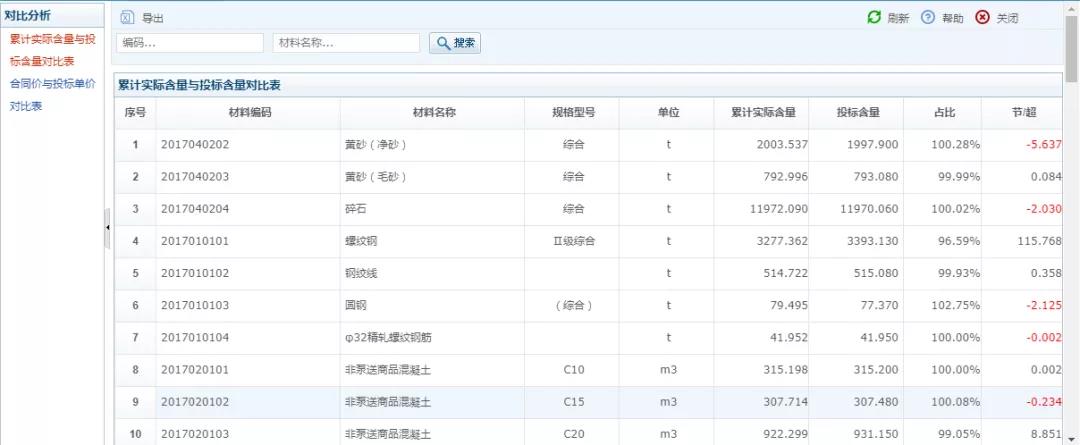Click the export (导出) spreadsheet icon
Viewport: 1080px width, 445px height.
[x=127, y=19]
